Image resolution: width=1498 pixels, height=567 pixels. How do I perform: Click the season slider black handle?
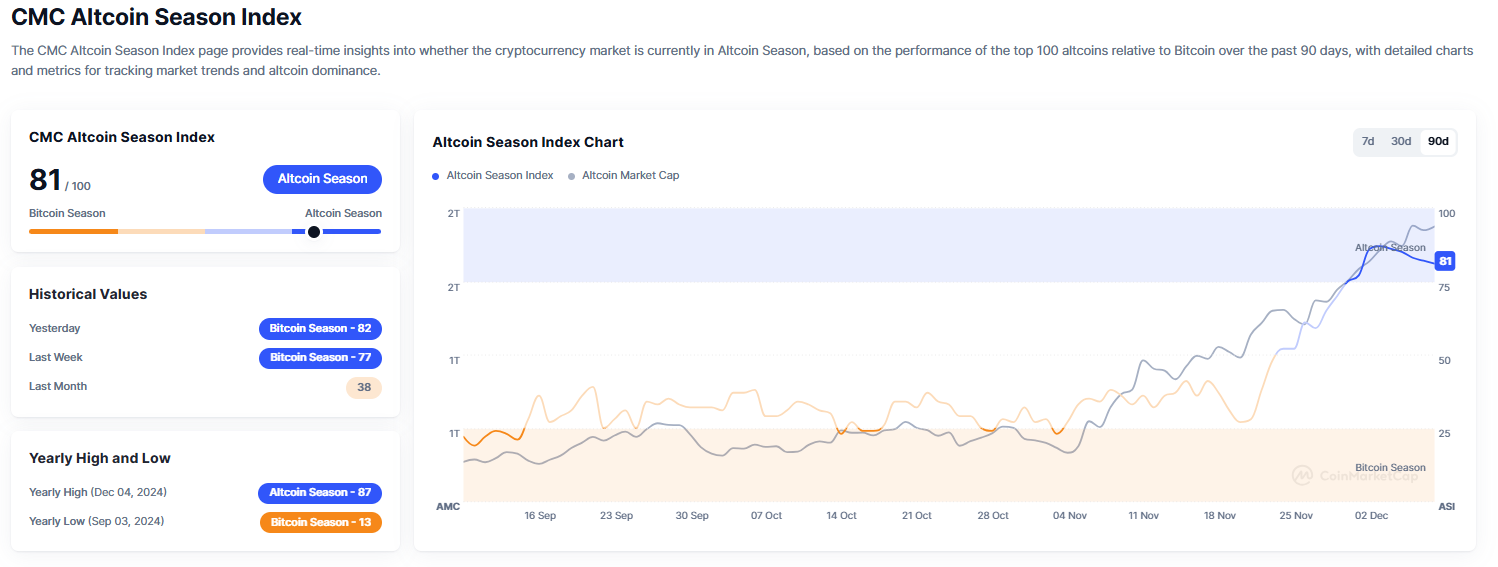[314, 232]
